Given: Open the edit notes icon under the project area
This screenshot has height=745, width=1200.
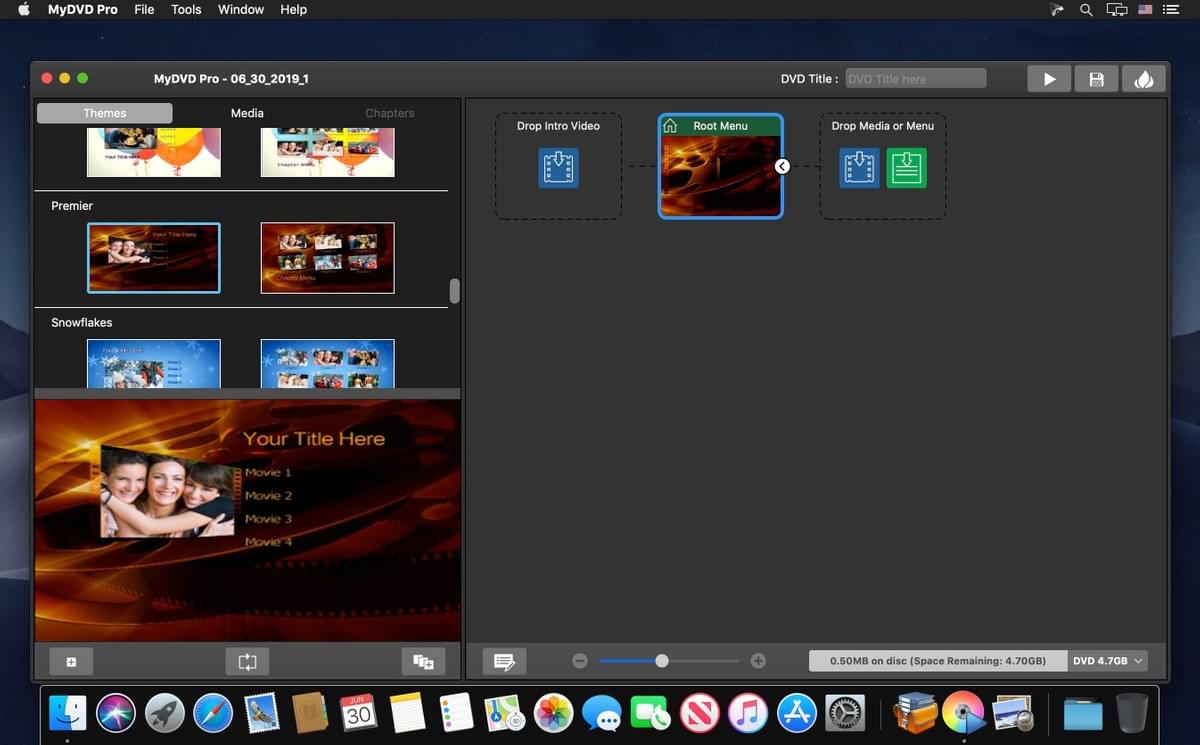Looking at the screenshot, I should click(504, 661).
